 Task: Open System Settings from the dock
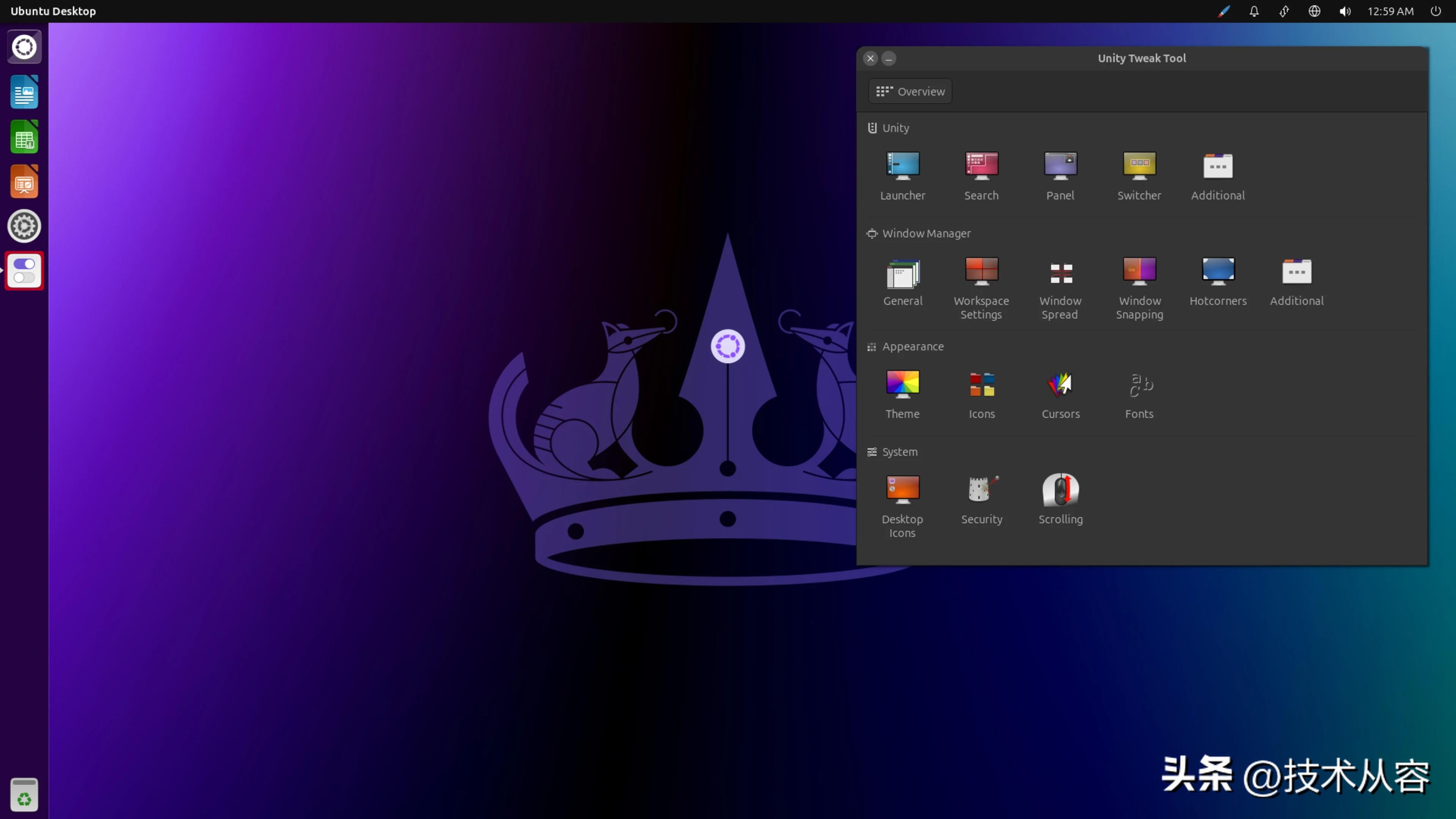click(x=24, y=226)
